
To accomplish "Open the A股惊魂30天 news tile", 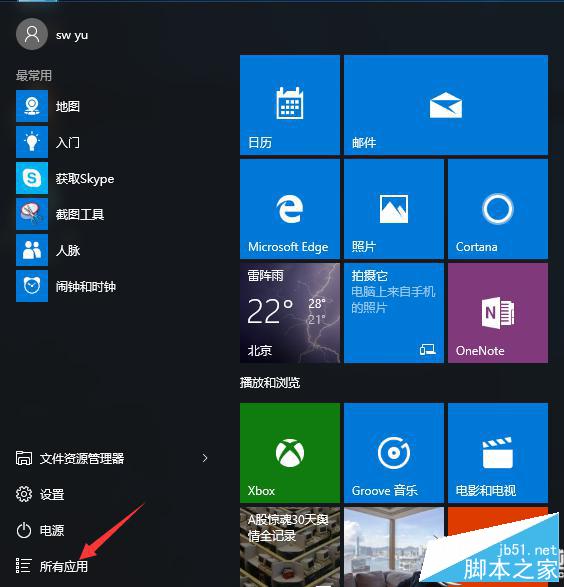I will point(290,547).
